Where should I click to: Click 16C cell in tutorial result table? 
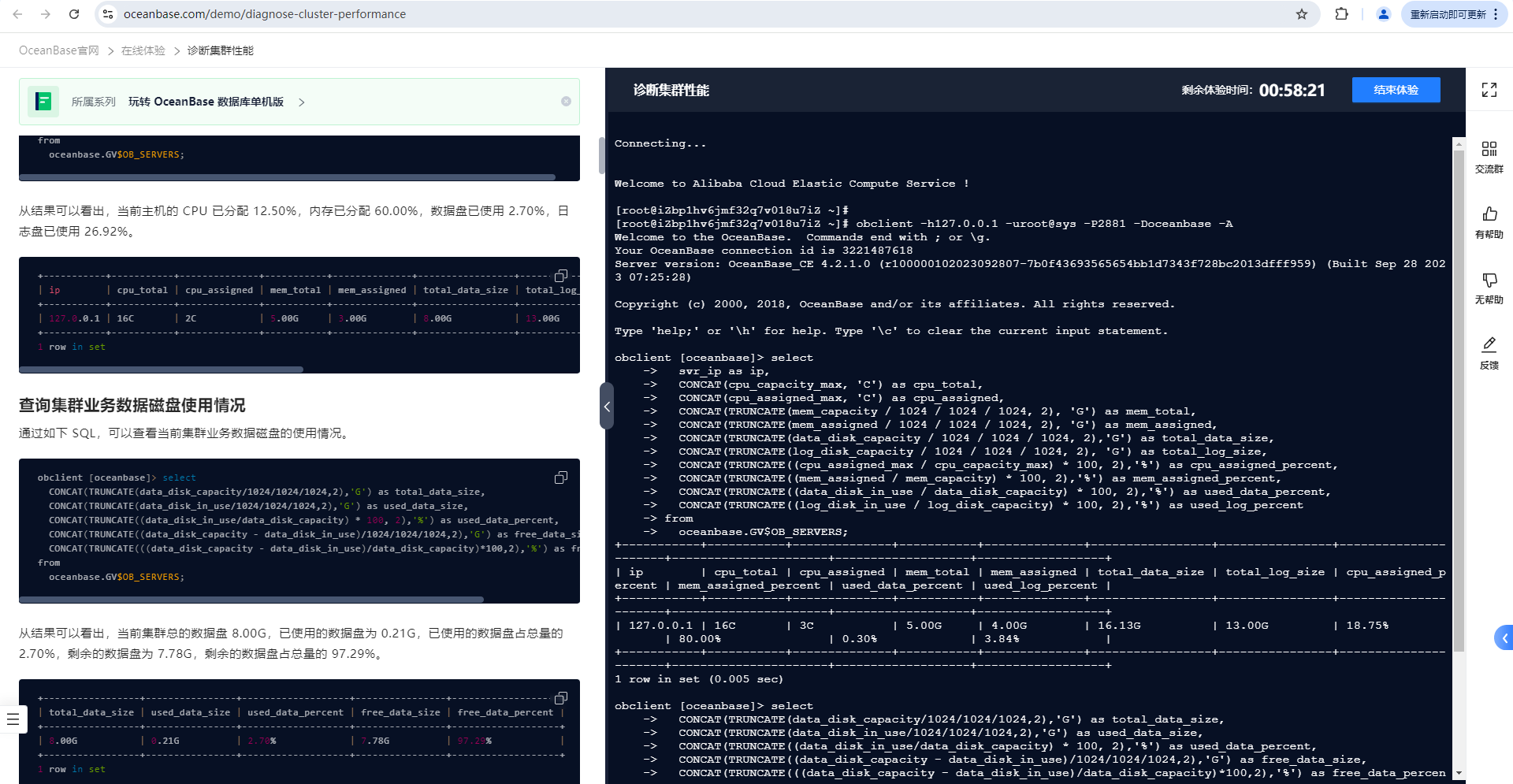(x=126, y=318)
